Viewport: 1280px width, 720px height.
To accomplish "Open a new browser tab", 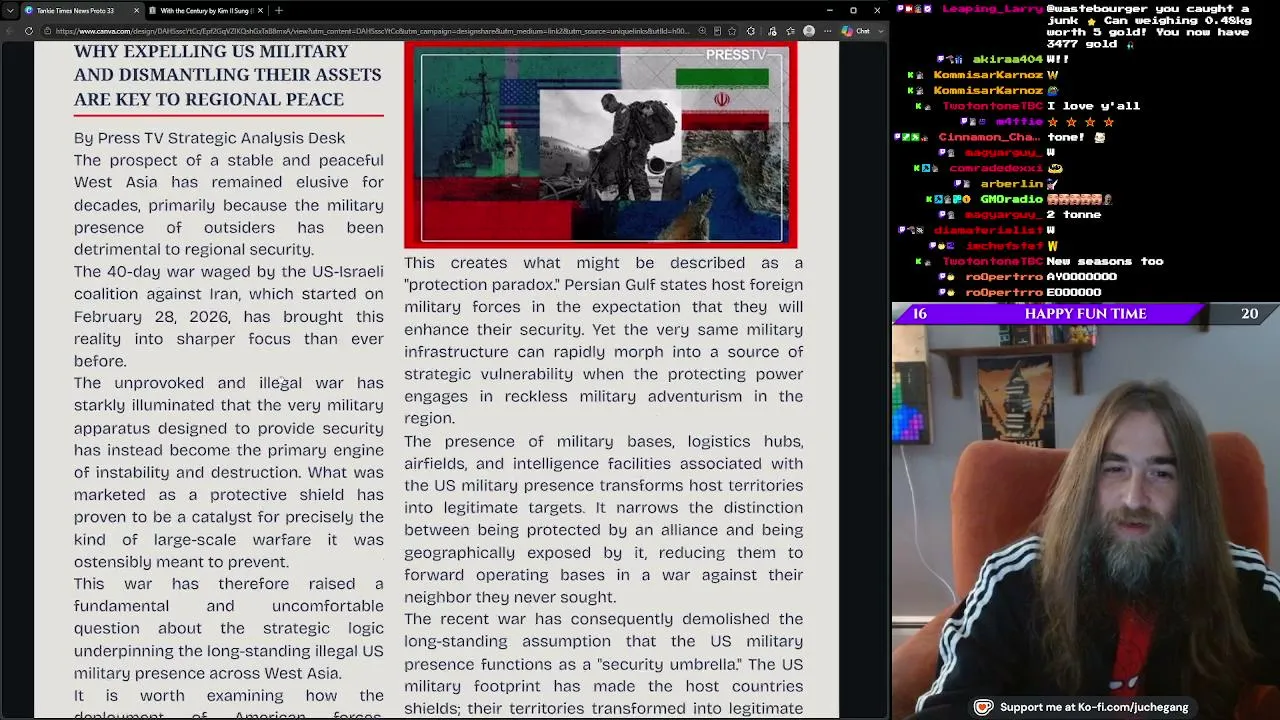I will pos(279,10).
